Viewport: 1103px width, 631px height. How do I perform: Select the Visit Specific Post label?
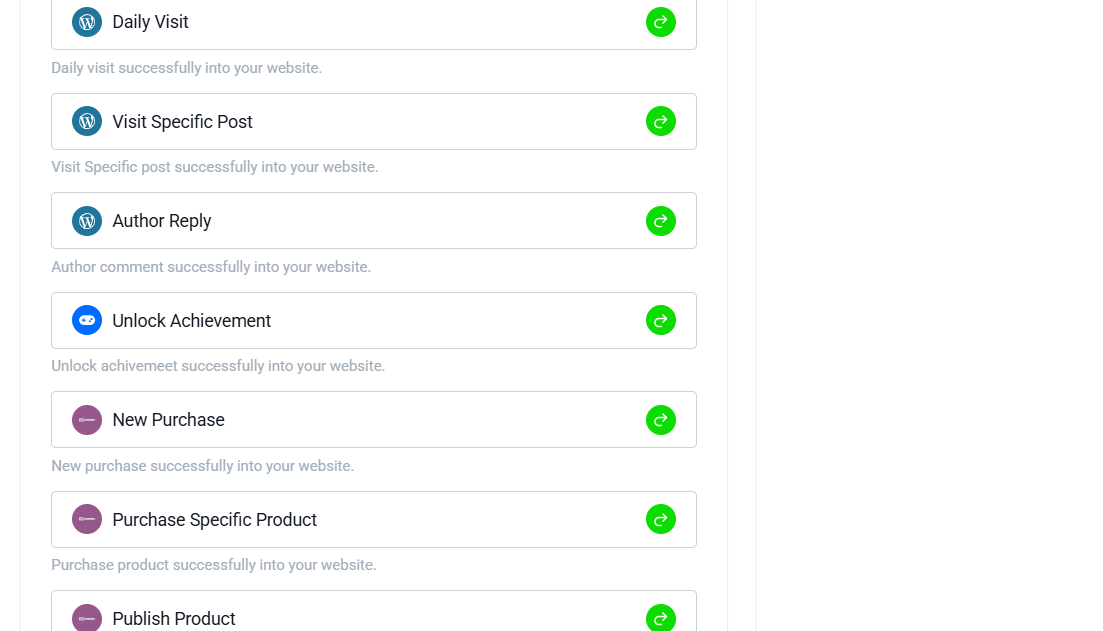[x=182, y=122]
